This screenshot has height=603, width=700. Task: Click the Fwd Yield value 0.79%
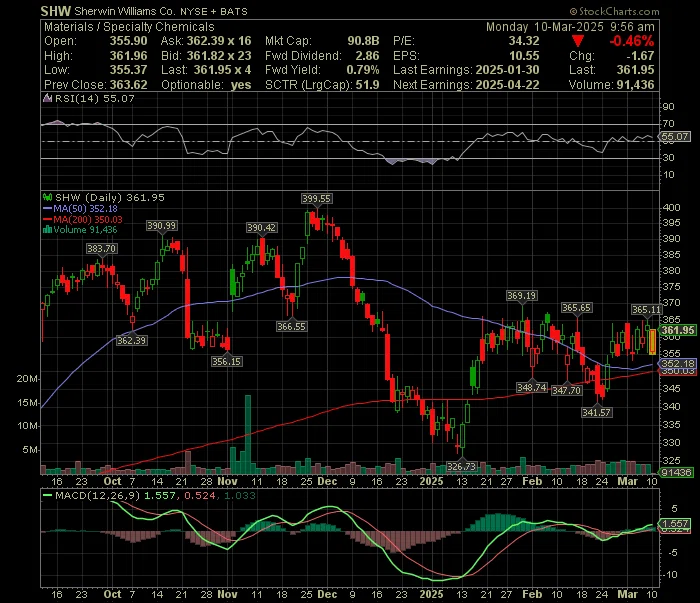[363, 70]
